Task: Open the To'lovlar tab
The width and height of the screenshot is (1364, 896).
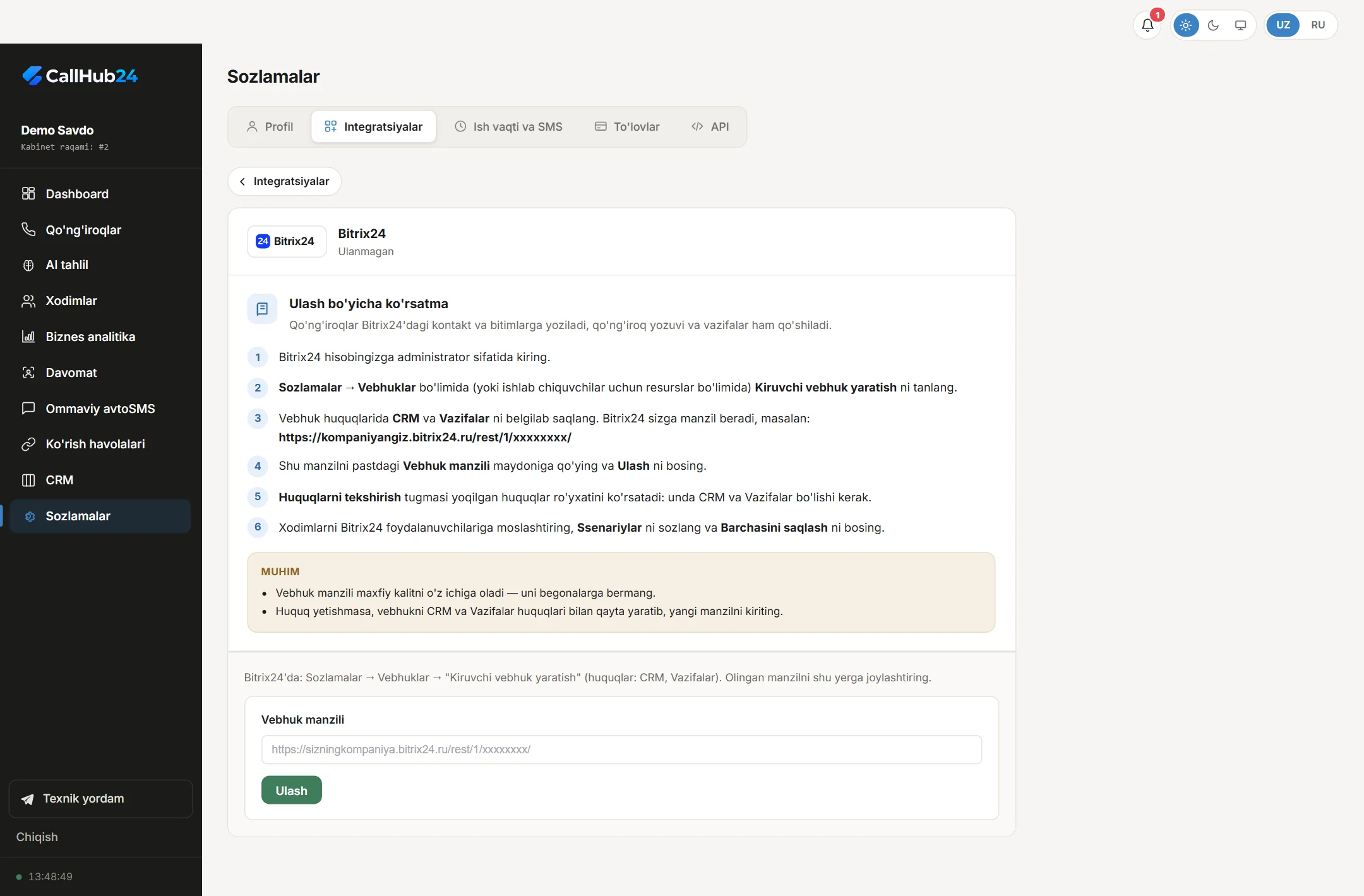Action: [627, 127]
